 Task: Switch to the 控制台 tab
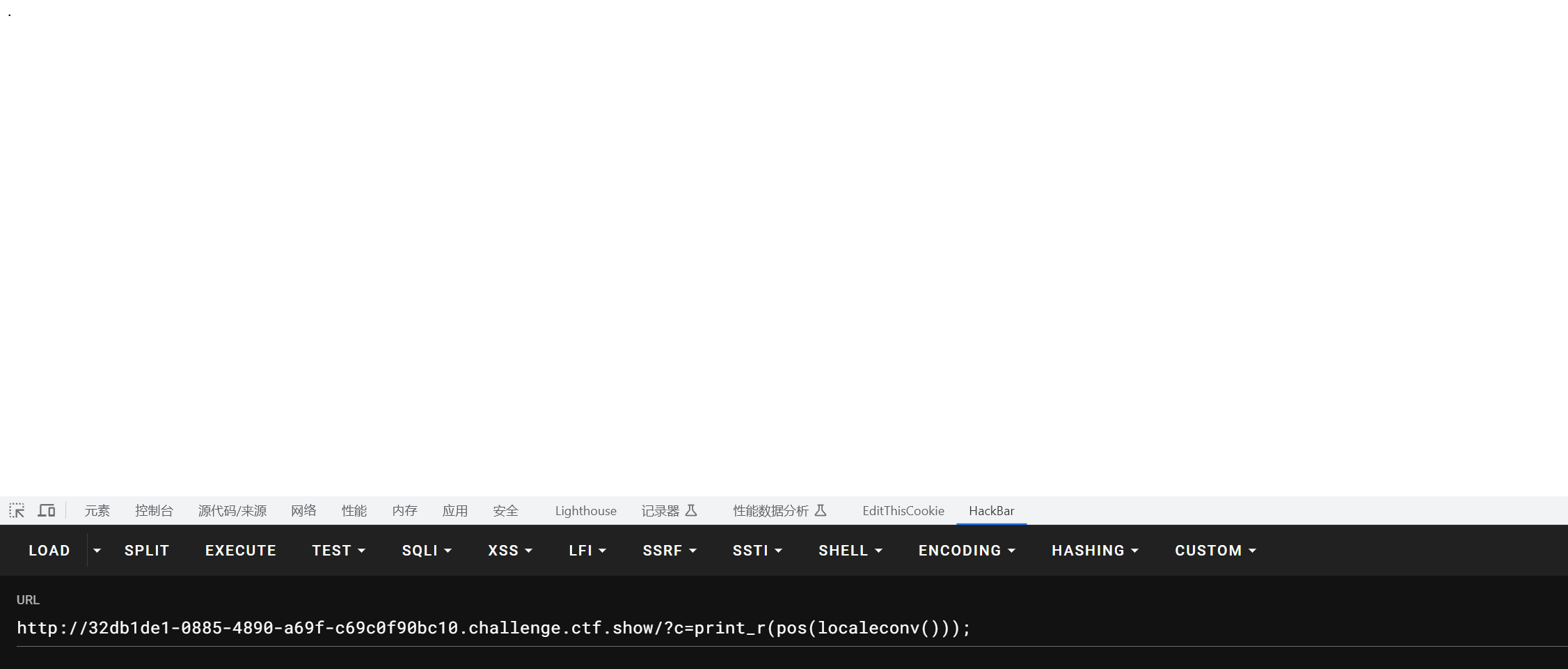(x=154, y=511)
